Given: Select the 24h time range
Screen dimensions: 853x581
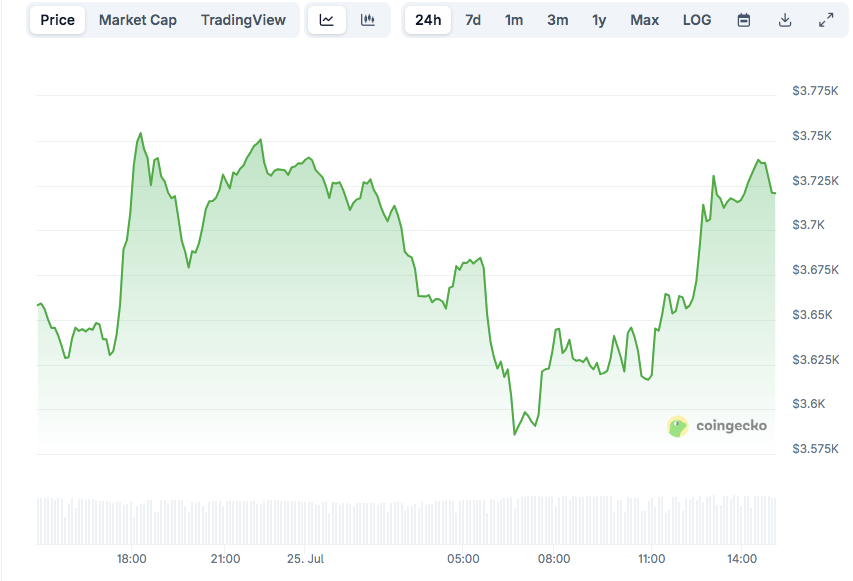Looking at the screenshot, I should point(428,20).
